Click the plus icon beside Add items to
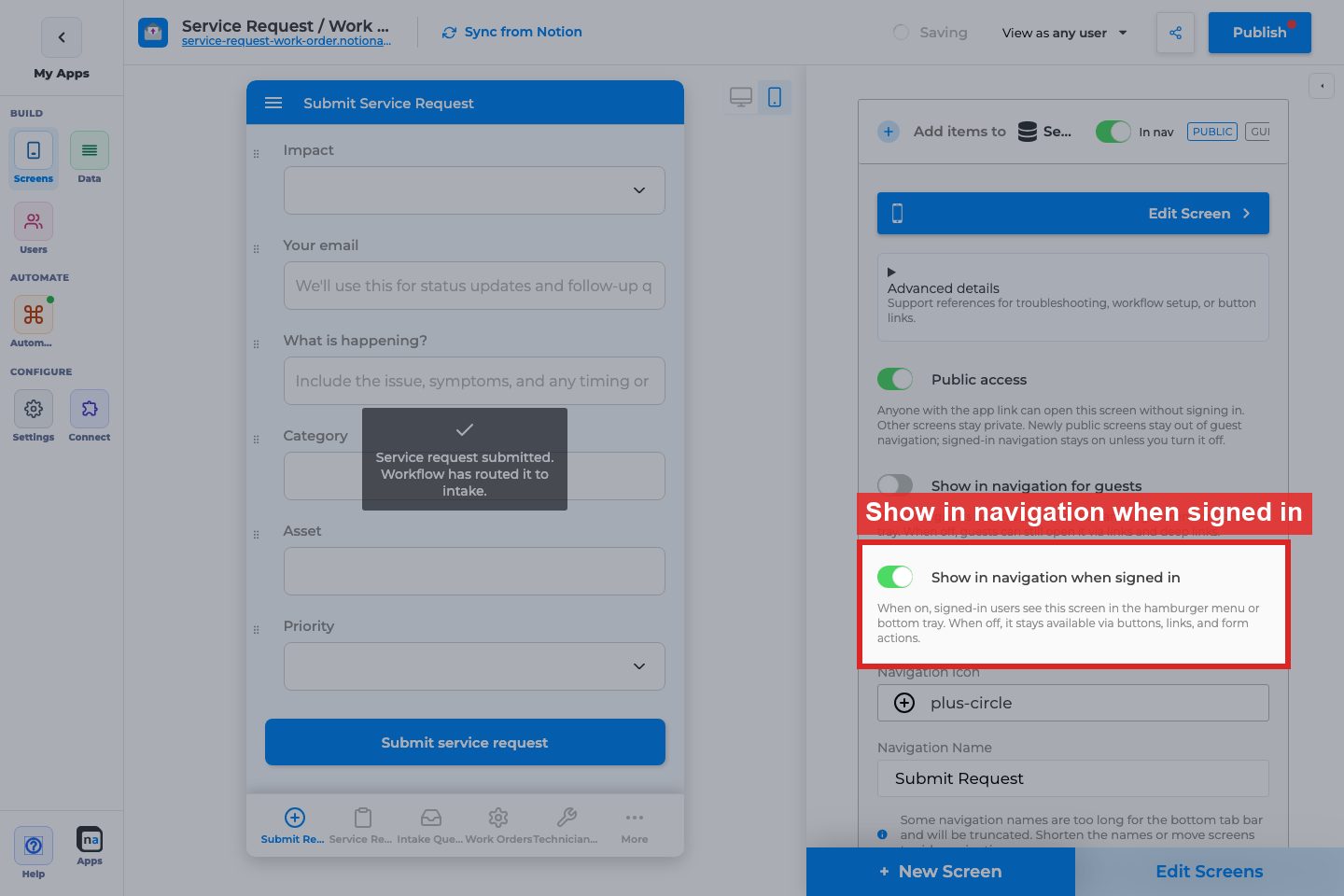The height and width of the screenshot is (896, 1344). (889, 132)
